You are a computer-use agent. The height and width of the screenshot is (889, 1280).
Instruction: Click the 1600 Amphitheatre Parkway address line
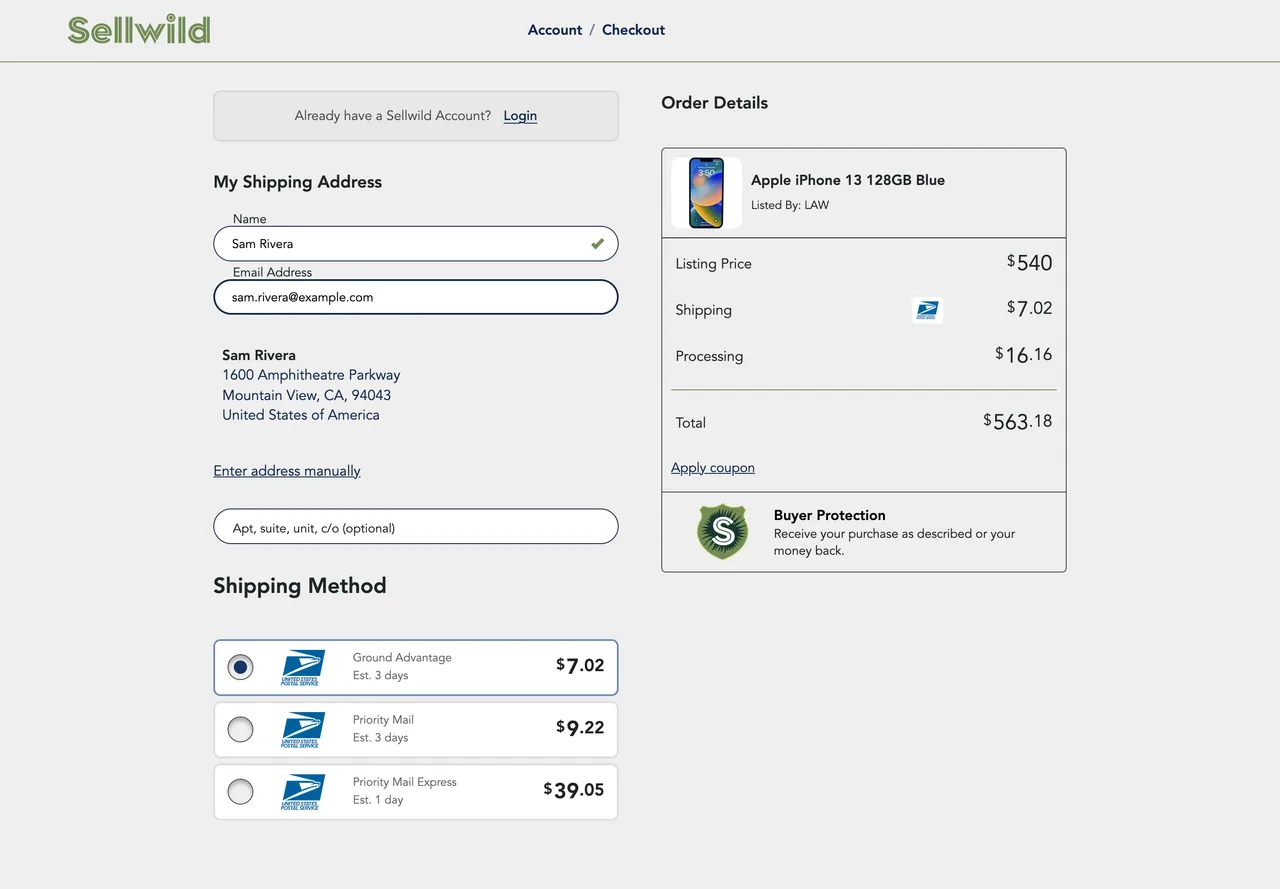pyautogui.click(x=311, y=375)
